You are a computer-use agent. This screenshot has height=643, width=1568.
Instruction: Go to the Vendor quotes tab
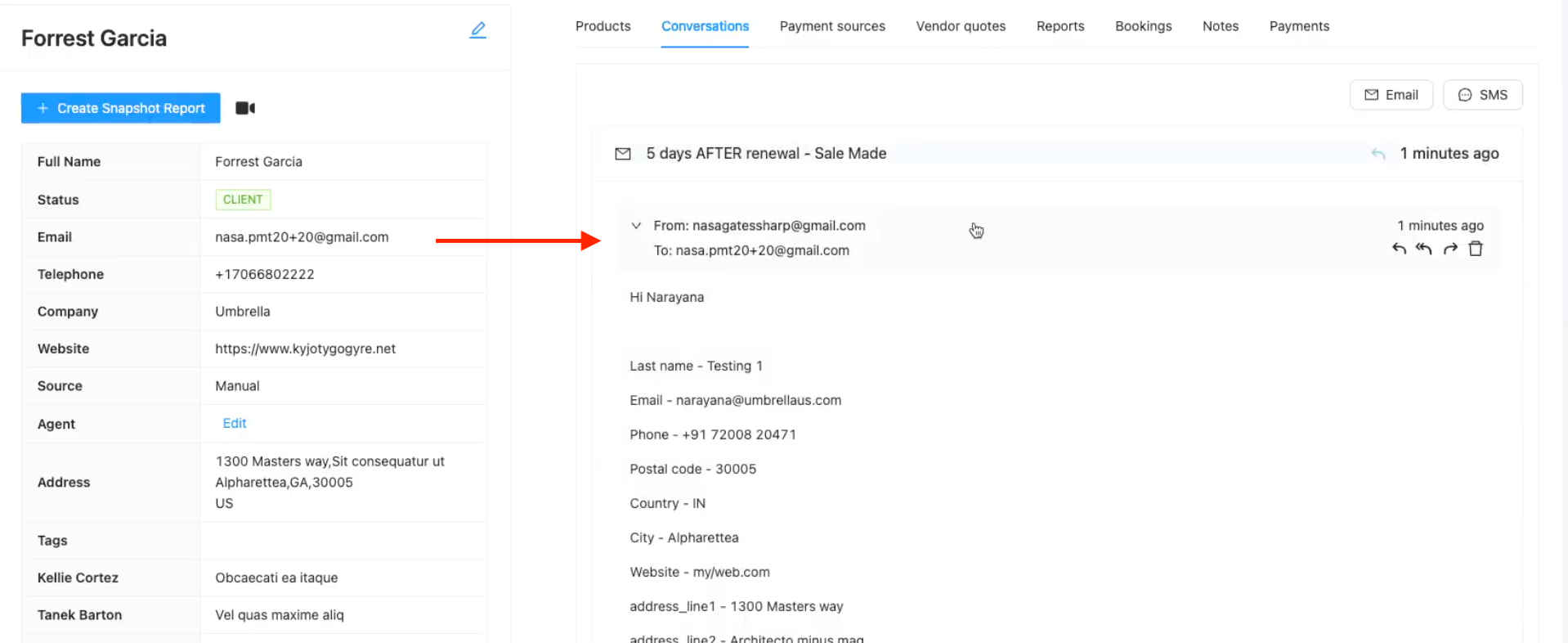[961, 26]
